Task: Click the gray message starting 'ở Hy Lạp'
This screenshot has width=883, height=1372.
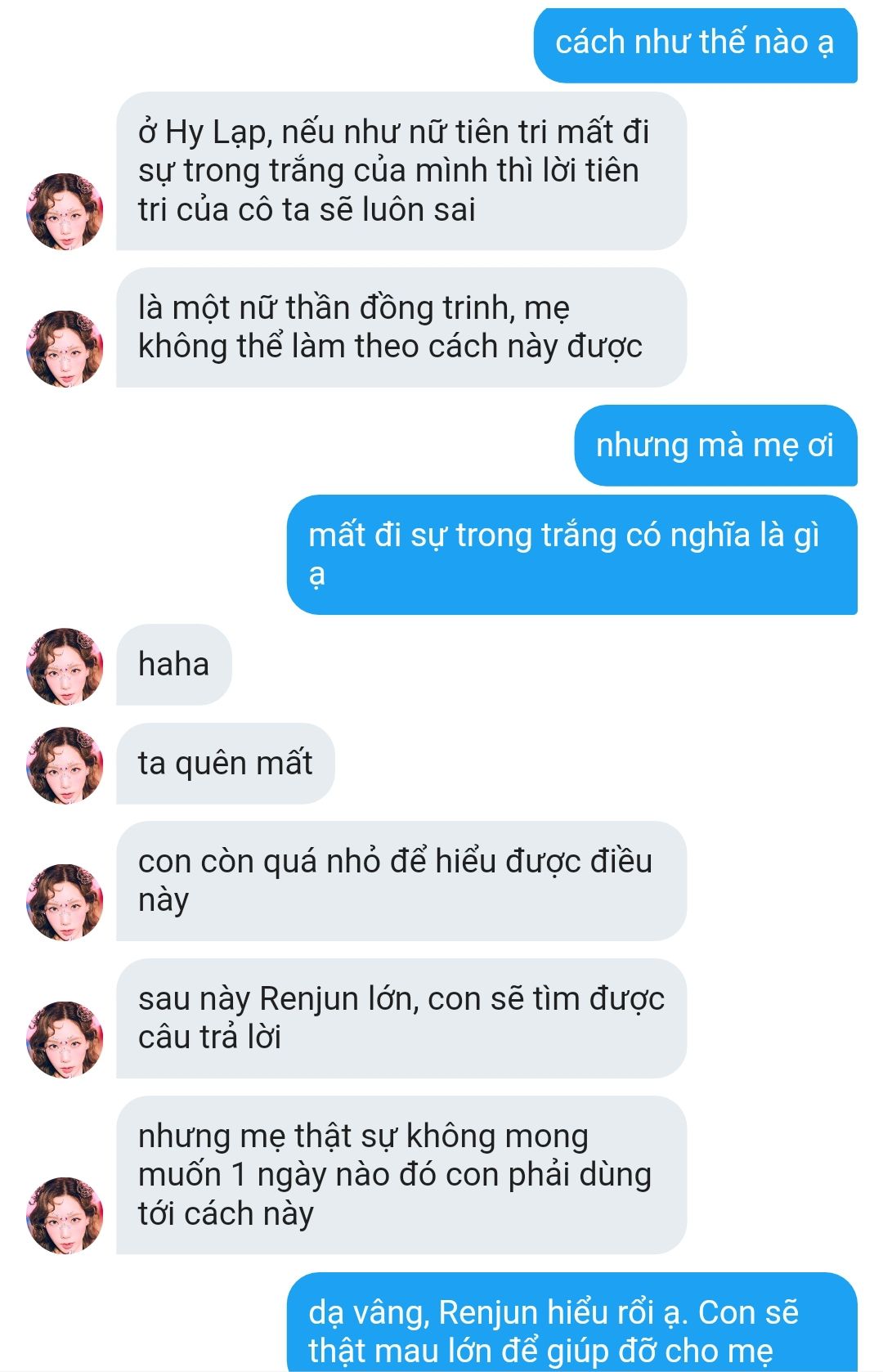Action: (x=401, y=171)
